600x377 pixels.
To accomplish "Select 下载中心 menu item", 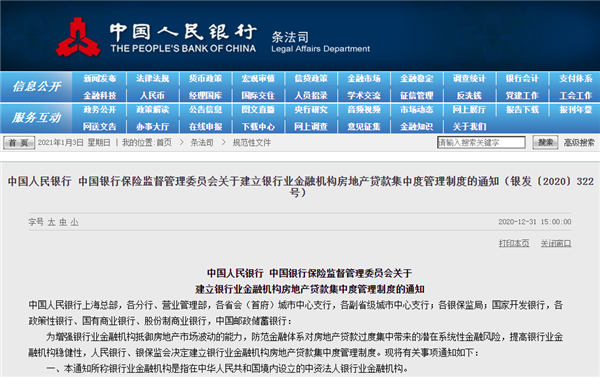I will (258, 127).
